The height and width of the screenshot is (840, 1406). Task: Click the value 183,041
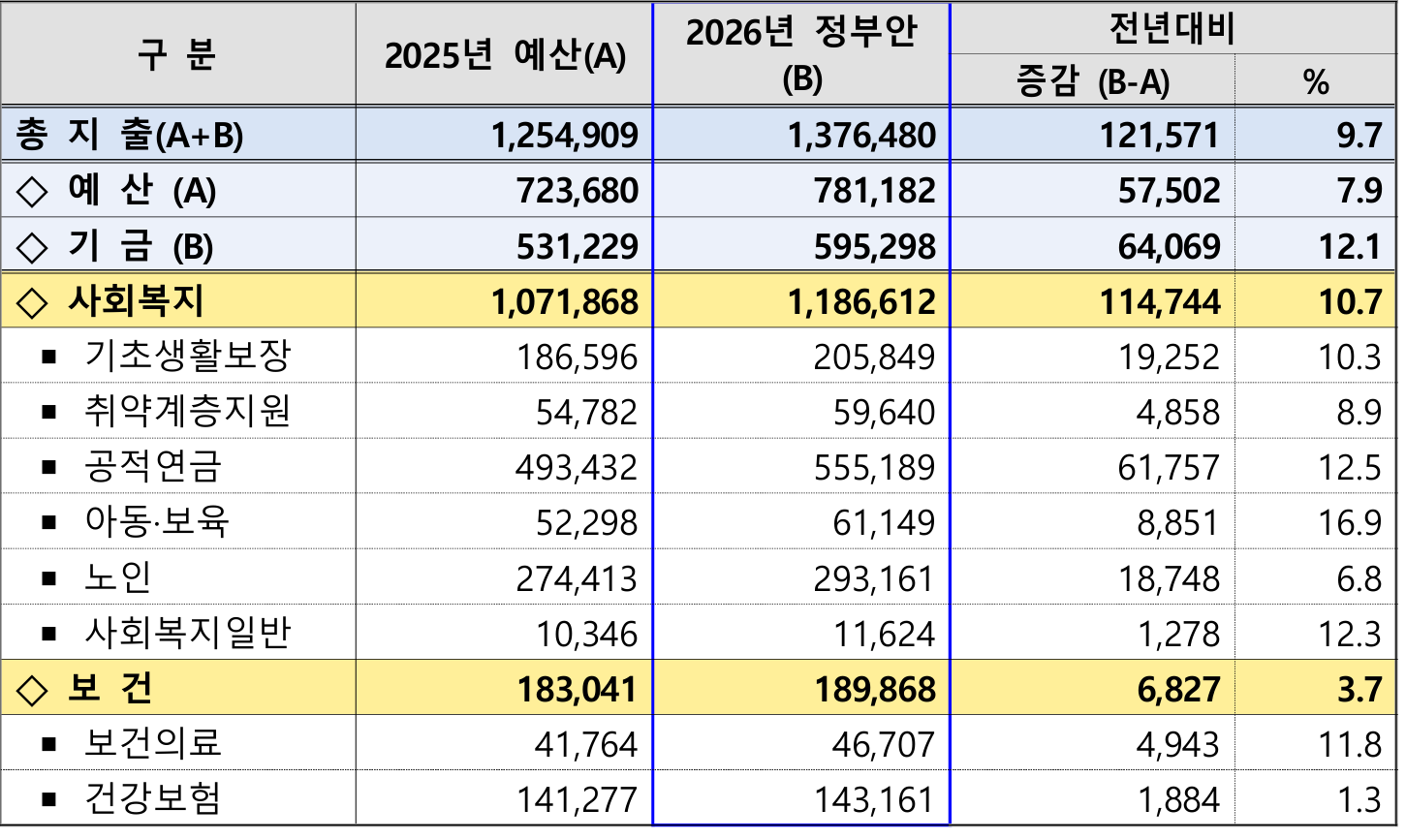coord(578,690)
